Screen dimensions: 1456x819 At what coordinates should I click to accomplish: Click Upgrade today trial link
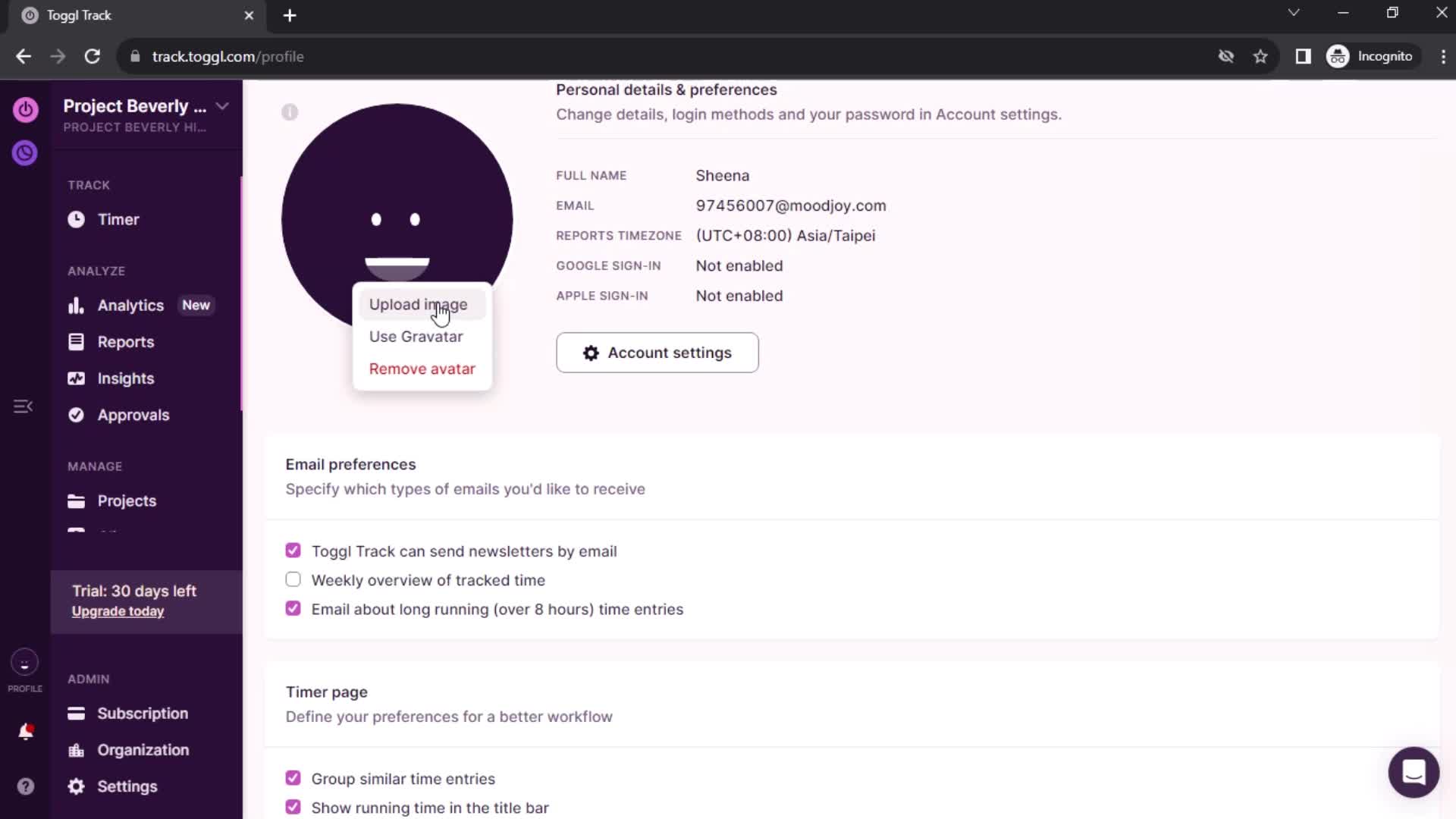pyautogui.click(x=118, y=612)
